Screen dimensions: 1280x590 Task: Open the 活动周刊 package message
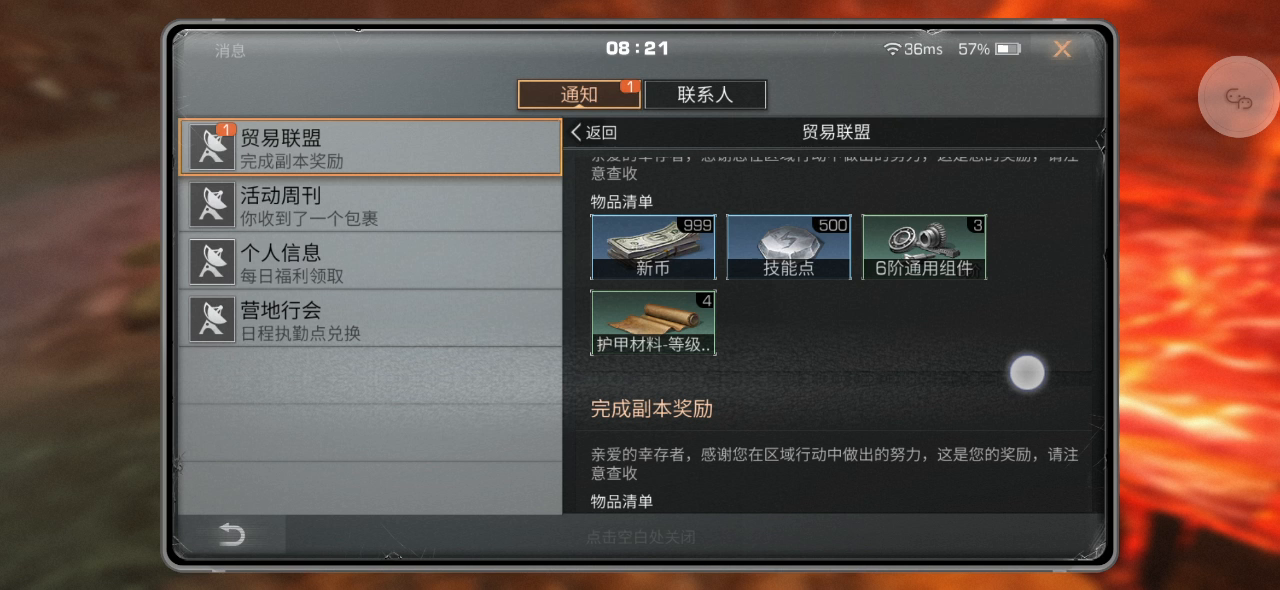point(370,205)
